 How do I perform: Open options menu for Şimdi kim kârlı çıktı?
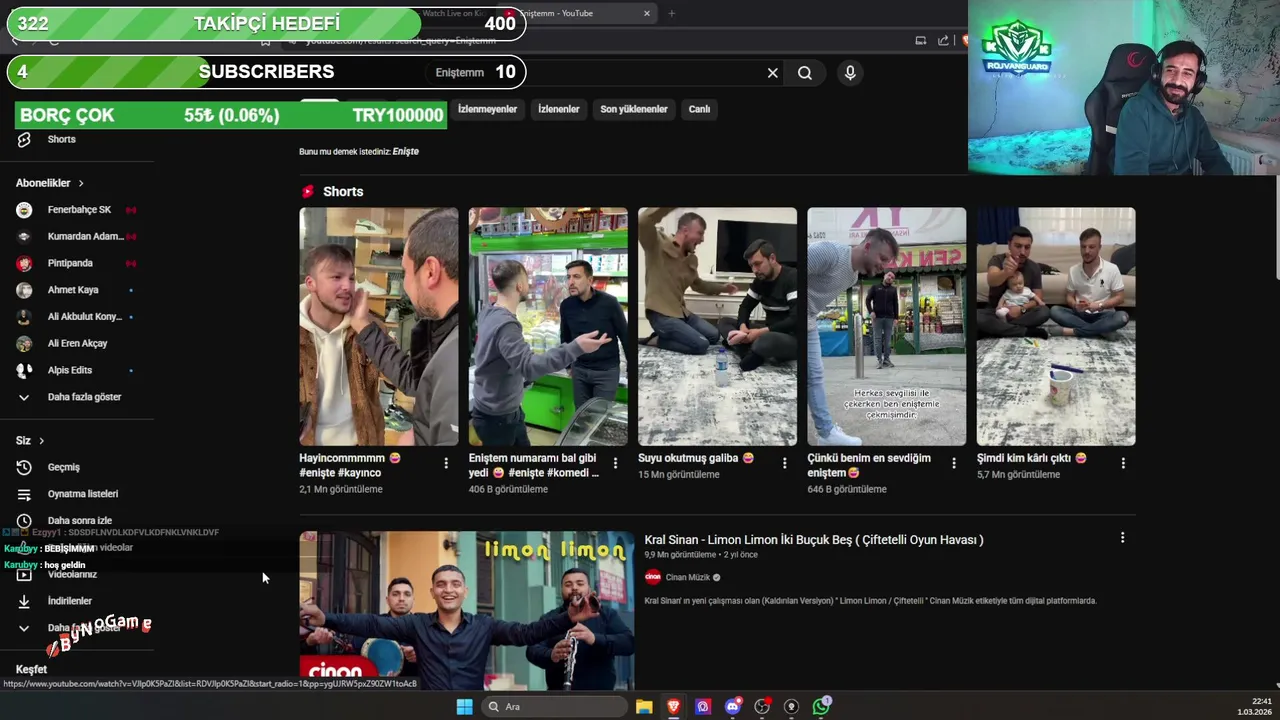coord(1123,463)
